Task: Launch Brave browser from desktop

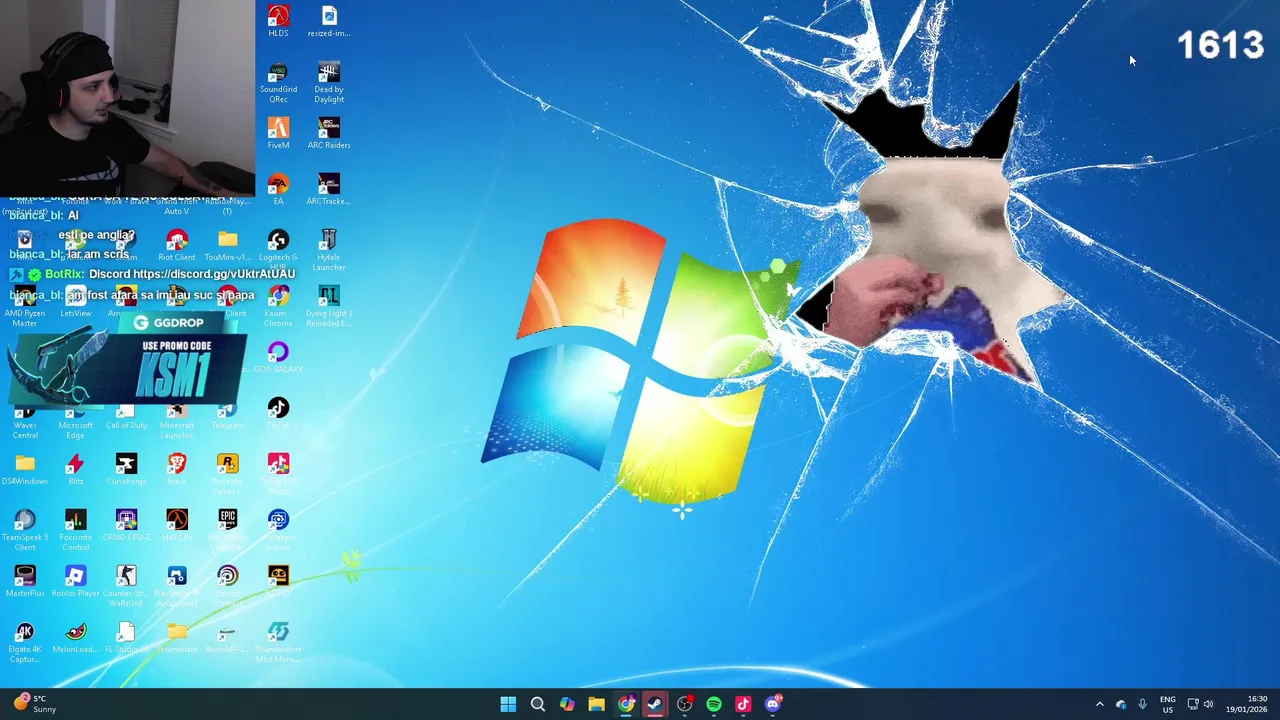Action: (177, 469)
